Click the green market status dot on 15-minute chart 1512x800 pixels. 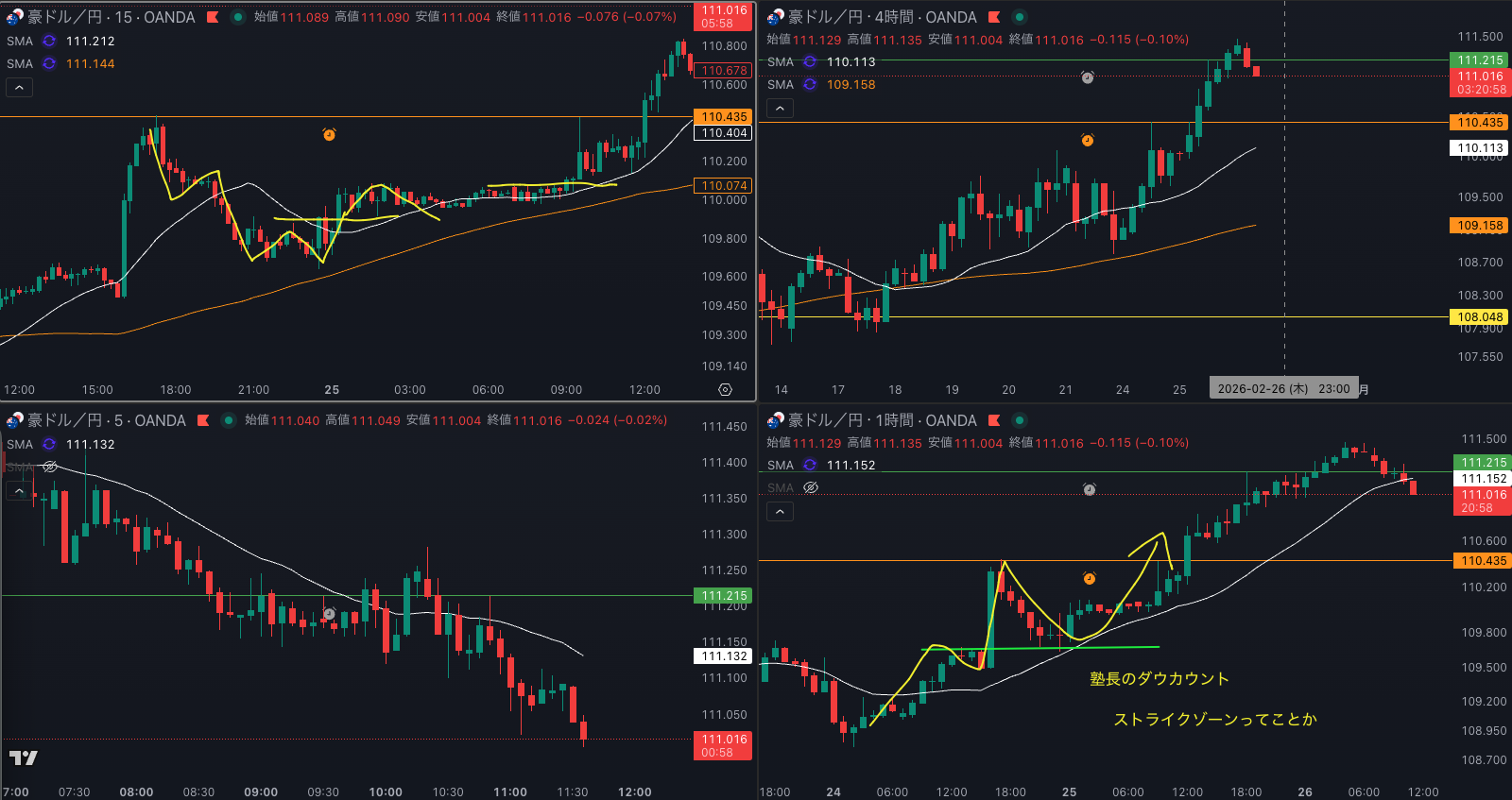point(238,17)
